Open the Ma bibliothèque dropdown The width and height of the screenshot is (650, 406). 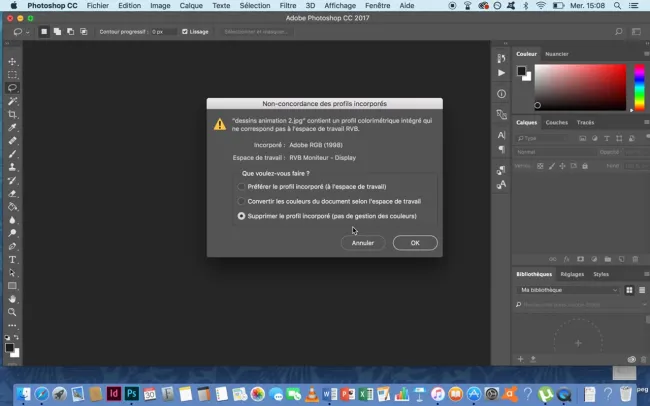[x=568, y=290]
